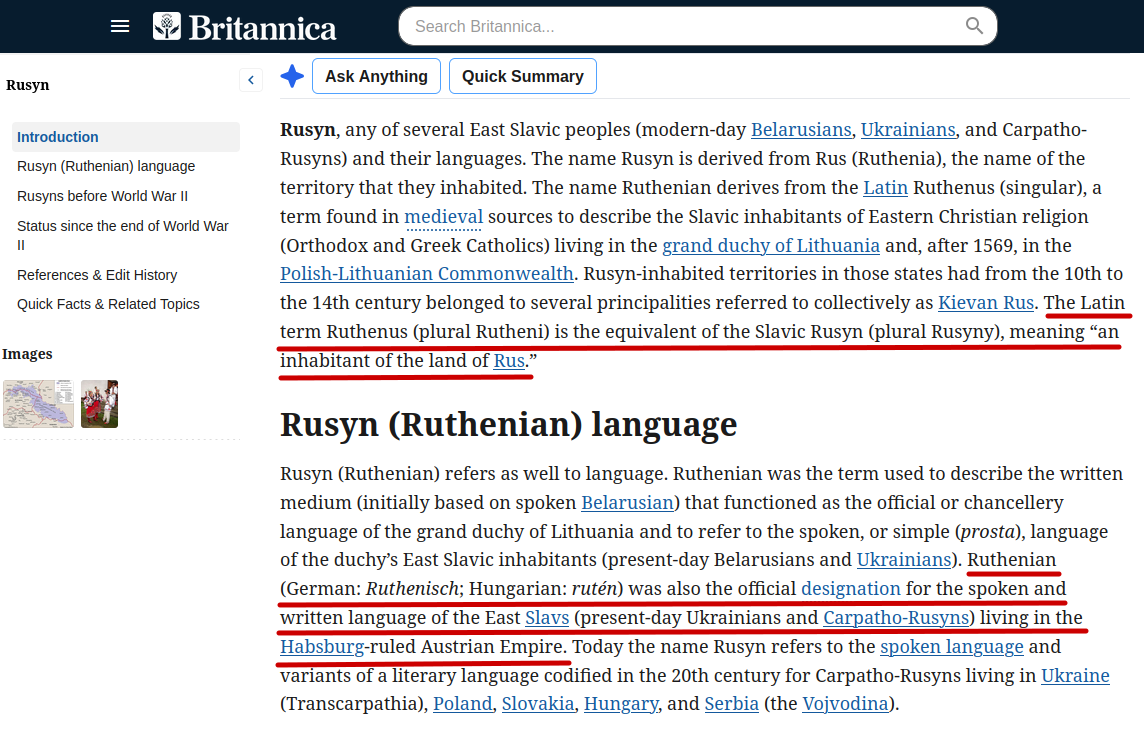The image size is (1144, 734).
Task: Open the Vojvodina link
Action: (845, 704)
